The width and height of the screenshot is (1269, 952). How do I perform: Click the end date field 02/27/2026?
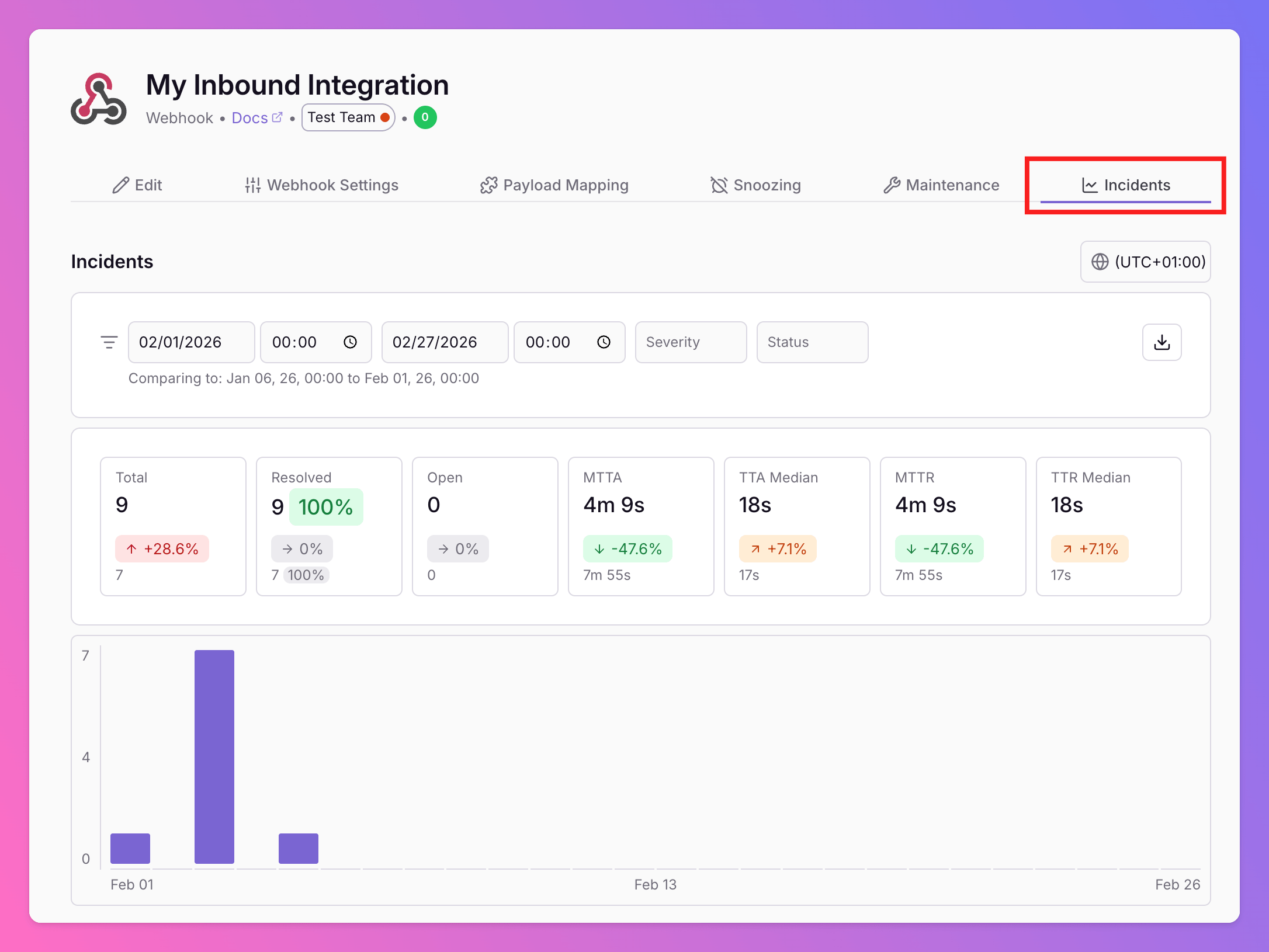tap(444, 342)
